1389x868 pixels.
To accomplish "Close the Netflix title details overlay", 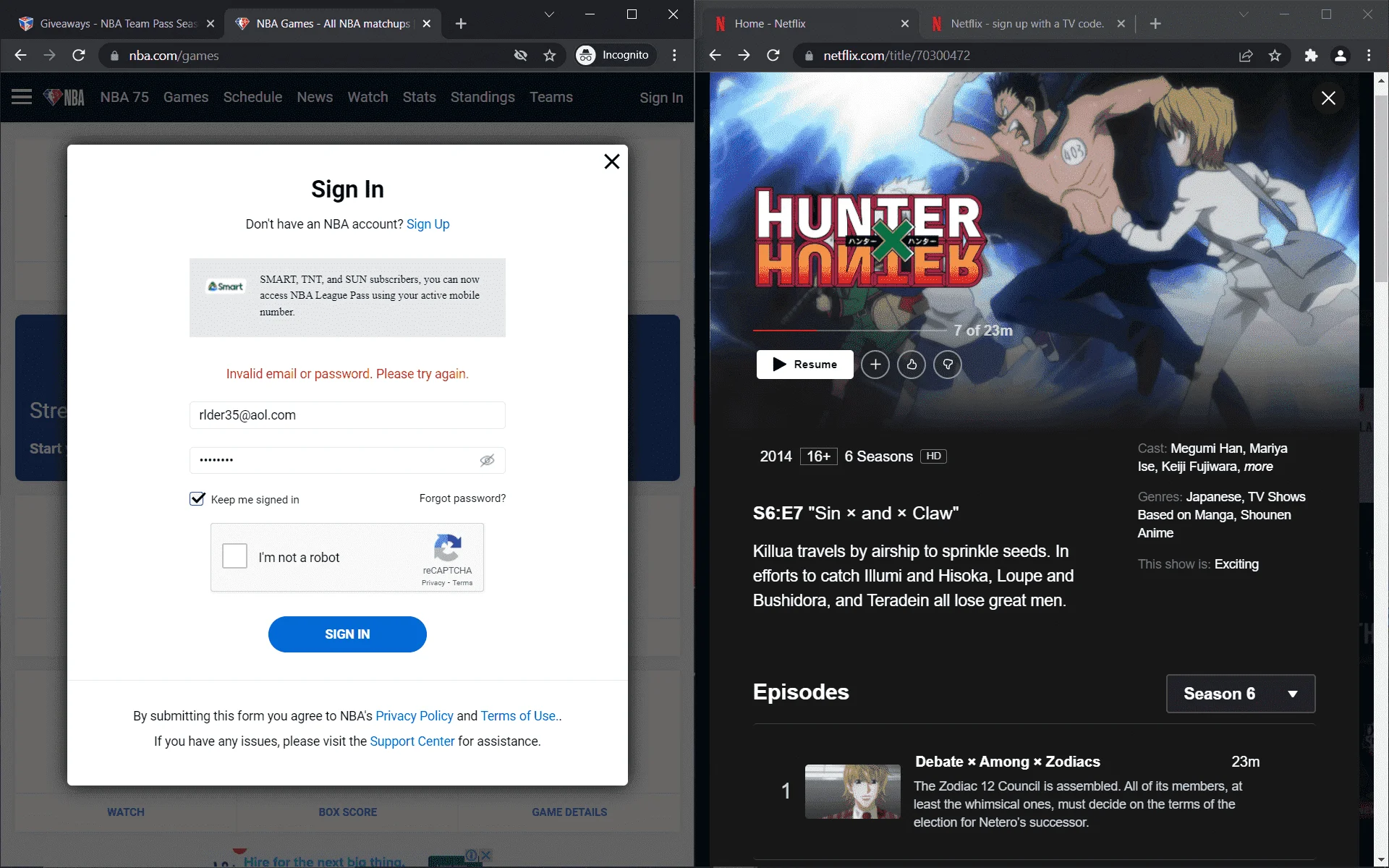I will point(1328,98).
